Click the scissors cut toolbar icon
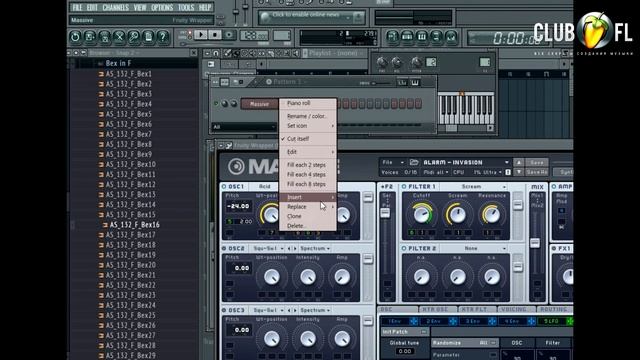This screenshot has width=640, height=360. [x=119, y=37]
